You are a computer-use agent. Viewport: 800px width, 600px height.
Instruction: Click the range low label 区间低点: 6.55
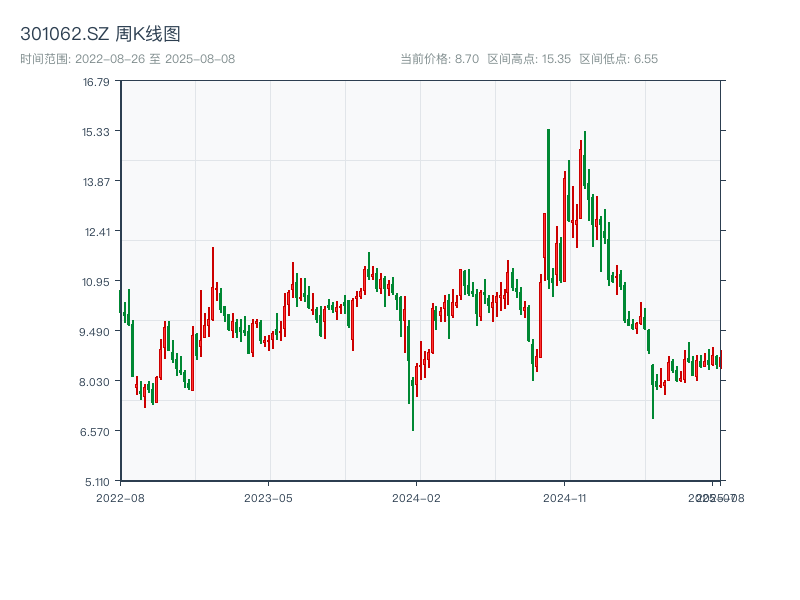(x=618, y=59)
